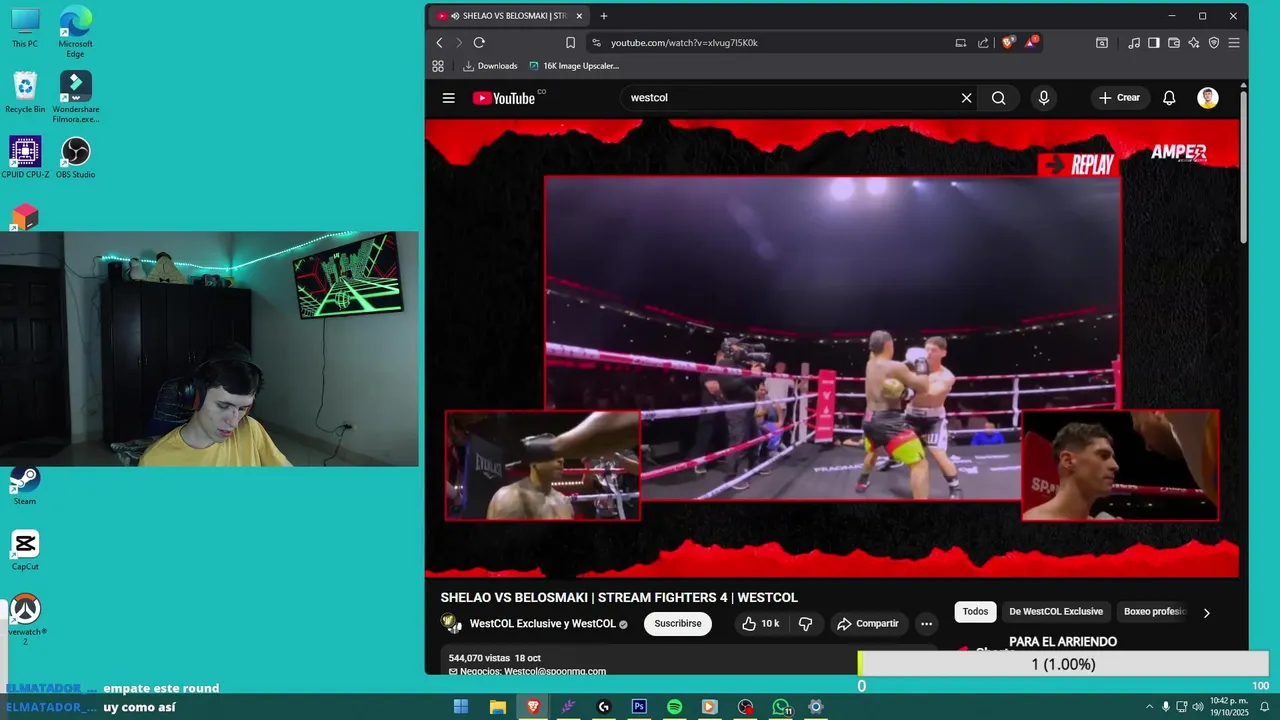The height and width of the screenshot is (720, 1280).
Task: Launch Microsoft Edge from desktop
Action: click(x=75, y=32)
